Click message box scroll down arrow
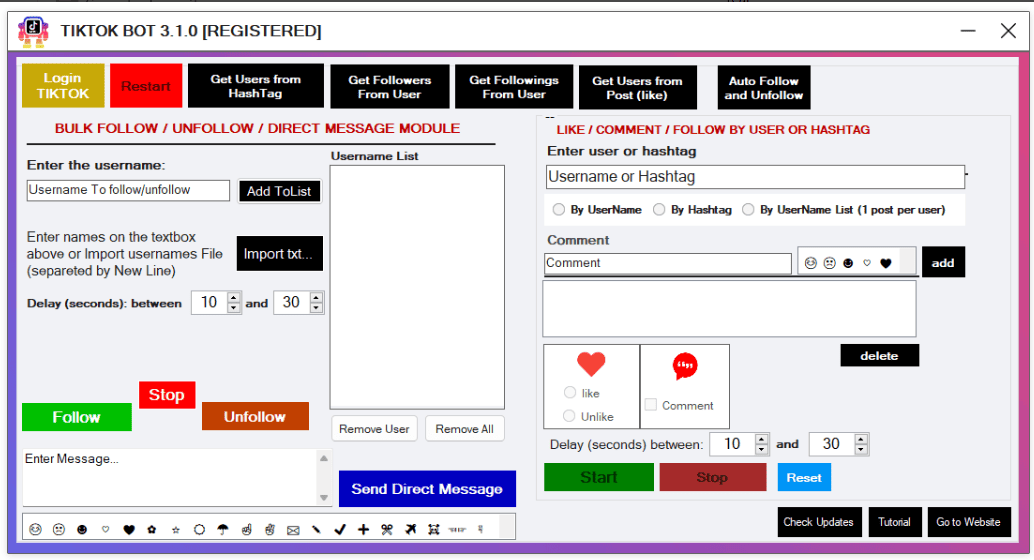 (x=324, y=498)
